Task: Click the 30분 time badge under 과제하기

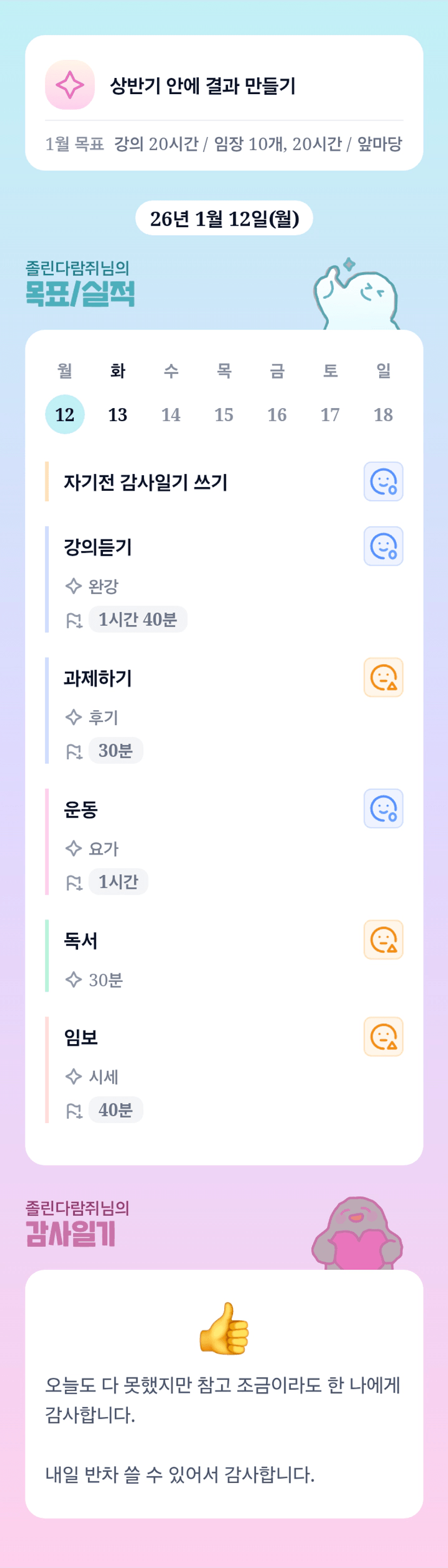Action: click(x=116, y=750)
